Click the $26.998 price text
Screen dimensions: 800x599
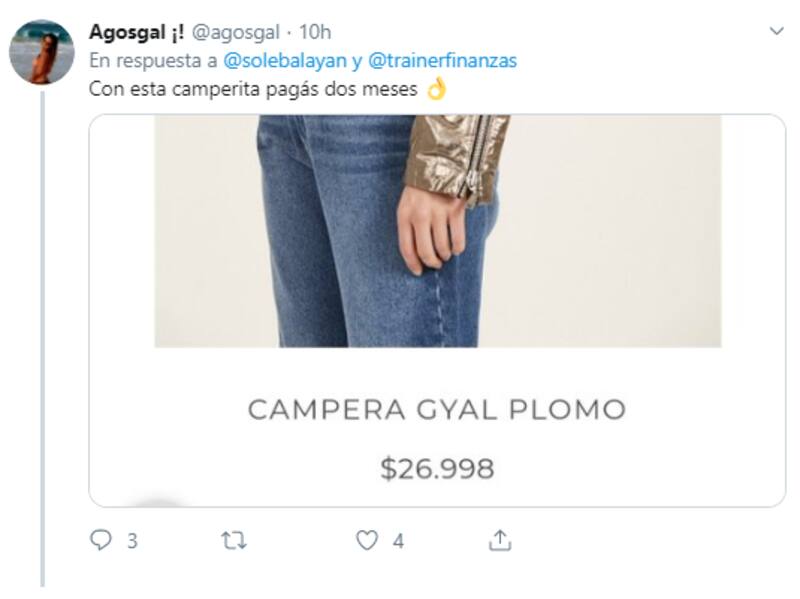tap(437, 468)
